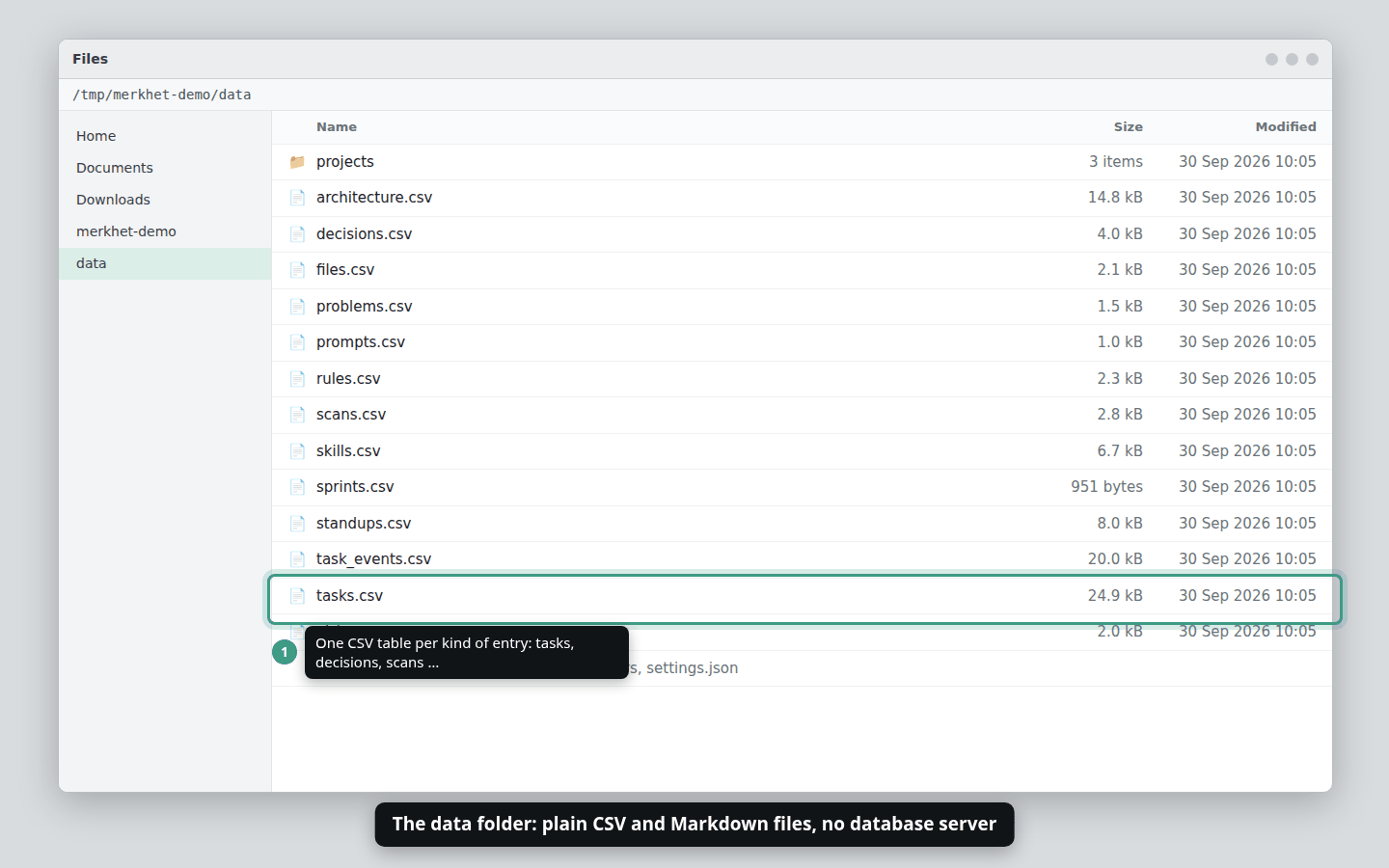This screenshot has width=1389, height=868.
Task: Click the "3 items" size of projects
Action: [1116, 162]
